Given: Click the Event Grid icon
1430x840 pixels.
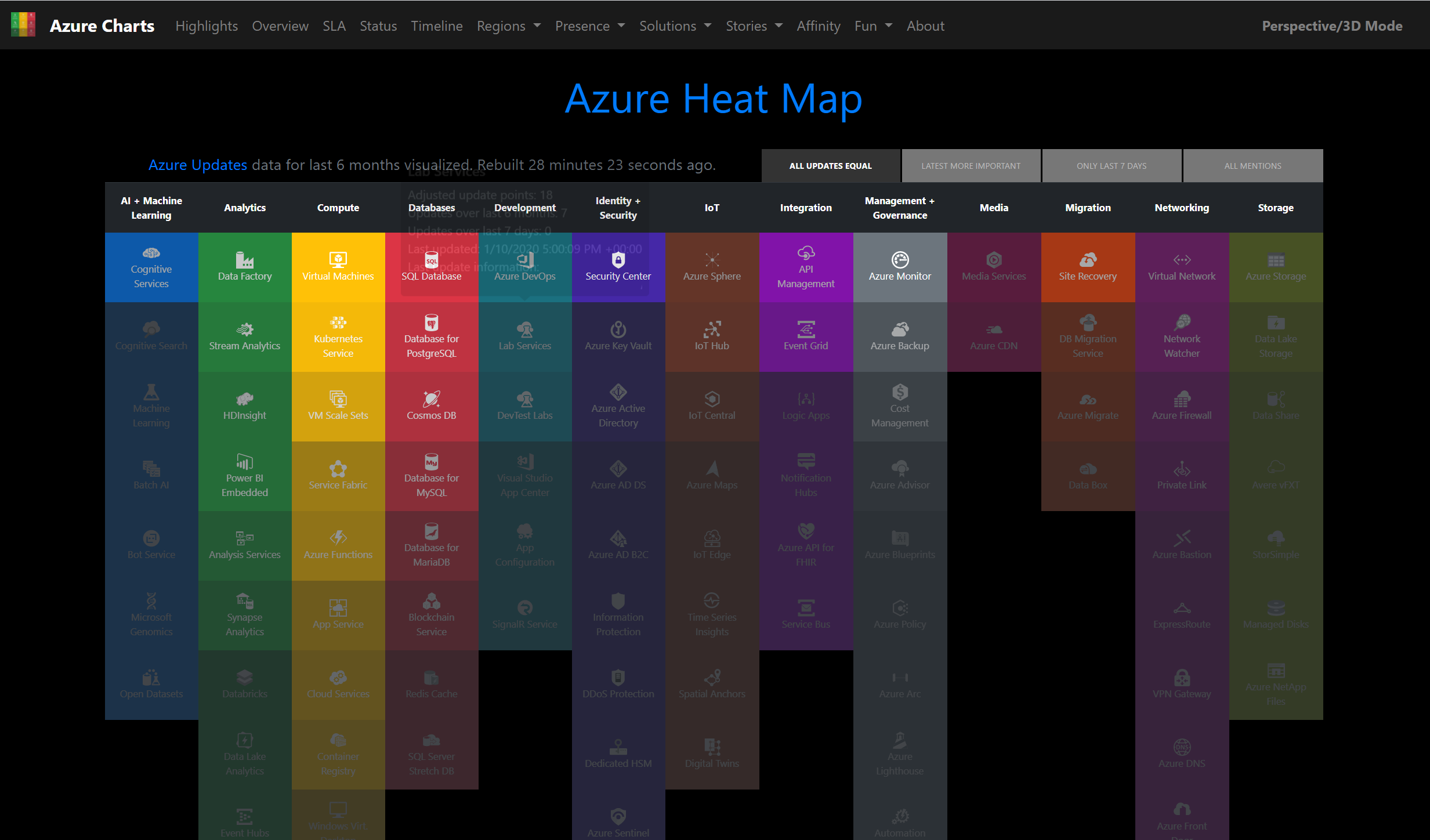Looking at the screenshot, I should 806,329.
